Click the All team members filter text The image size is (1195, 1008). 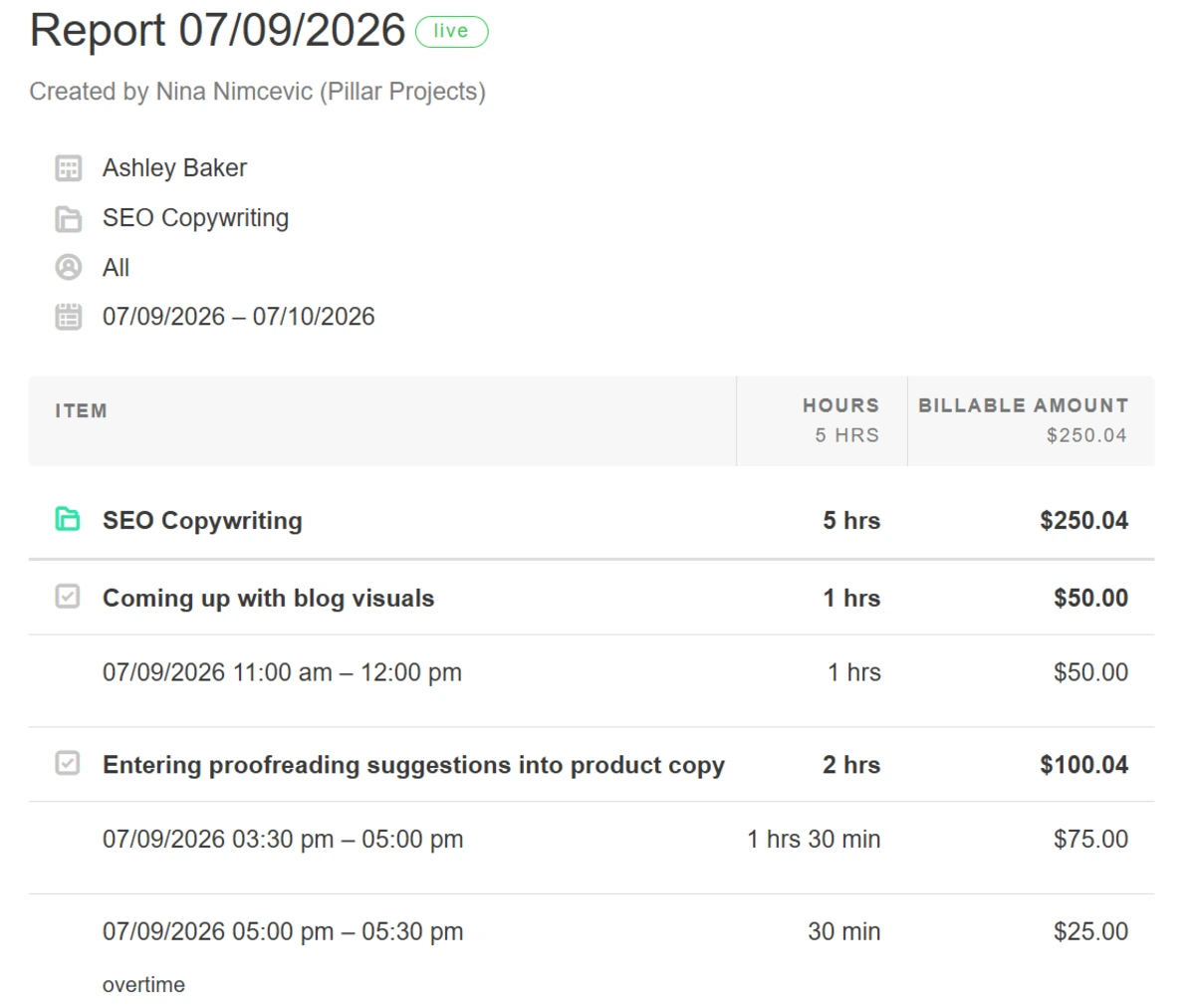click(116, 267)
